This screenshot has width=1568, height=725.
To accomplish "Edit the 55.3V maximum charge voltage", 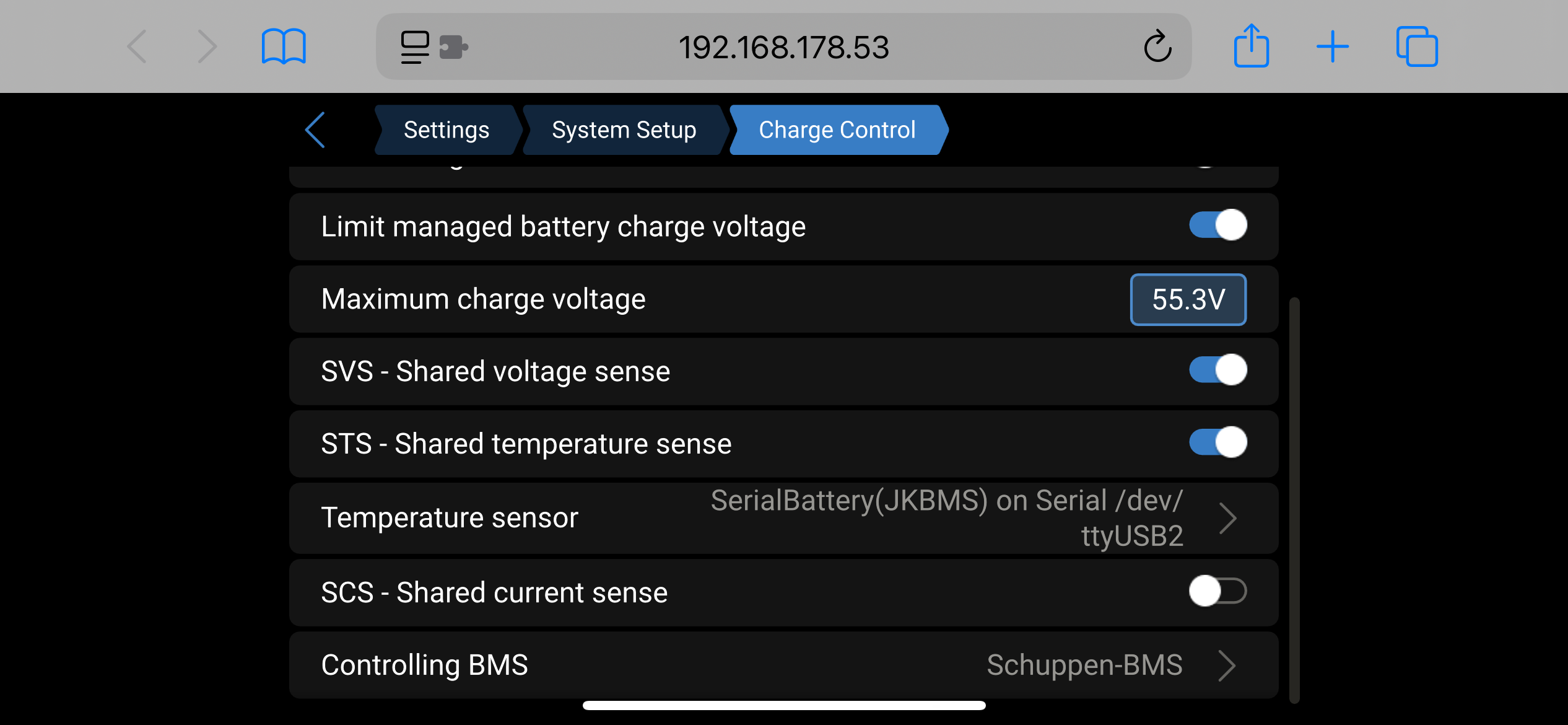I will coord(1188,299).
